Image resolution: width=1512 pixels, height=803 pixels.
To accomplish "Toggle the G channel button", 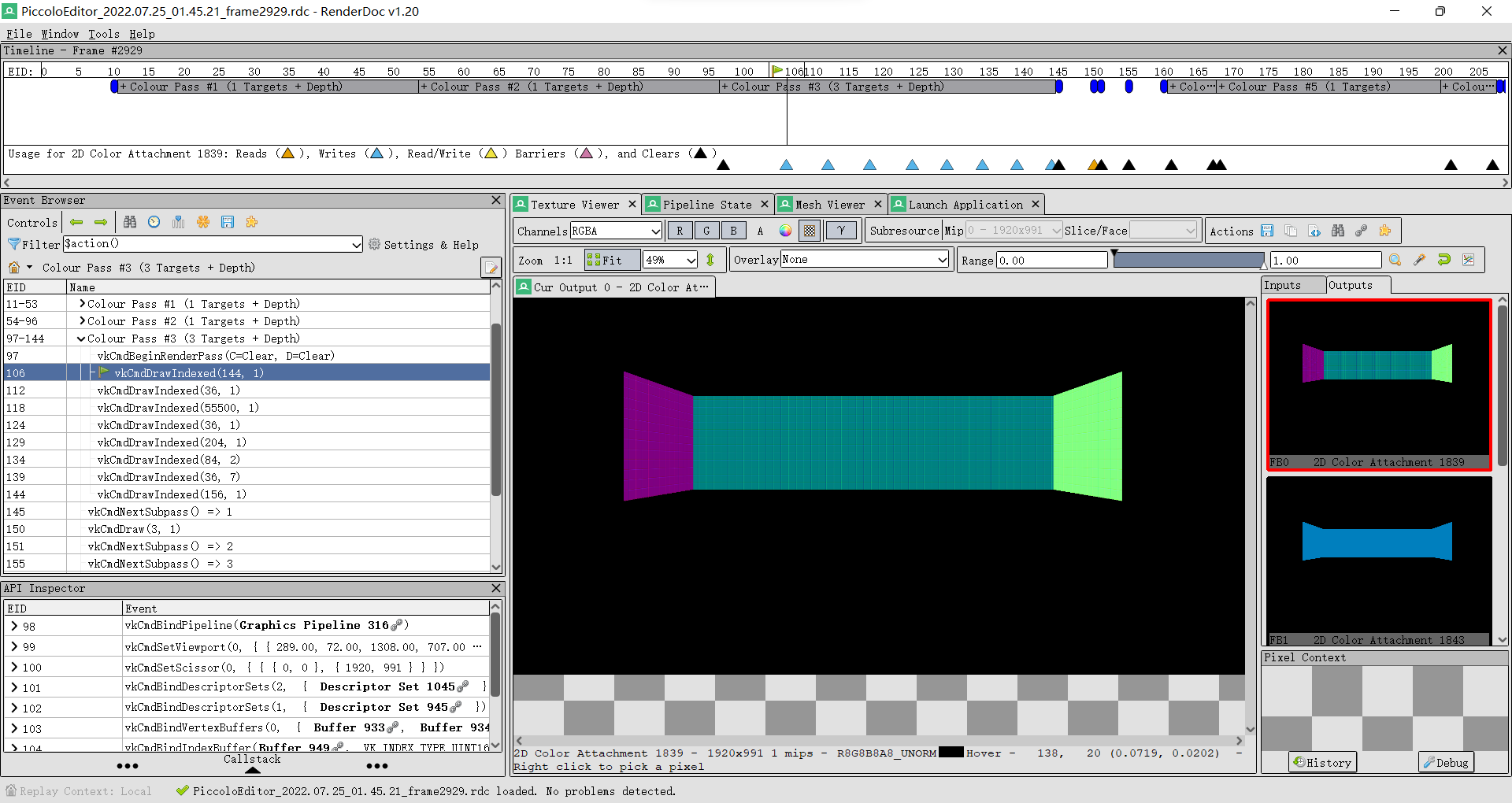I will [x=706, y=231].
